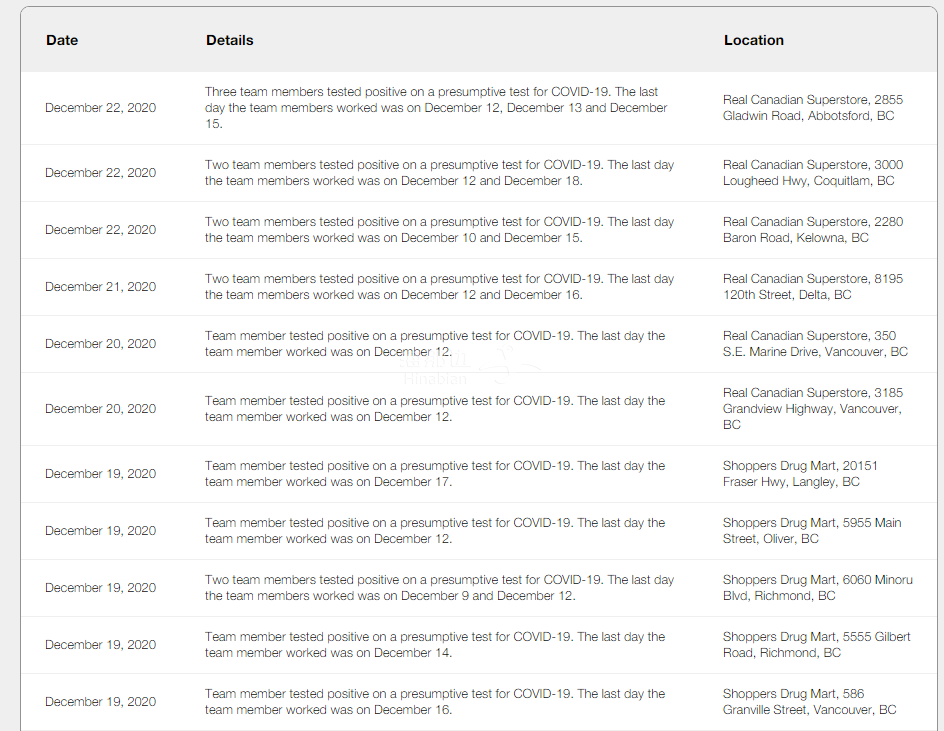Click the "5555 Gilbert Road, Richmond" location
This screenshot has height=731, width=944.
point(816,645)
